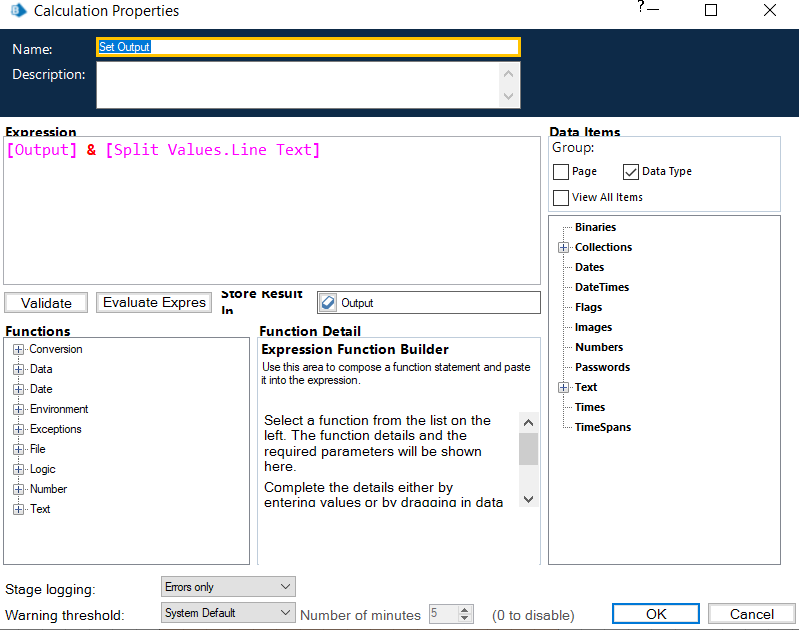The height and width of the screenshot is (630, 799).
Task: Select Numbers in Data Items tree
Action: click(599, 347)
